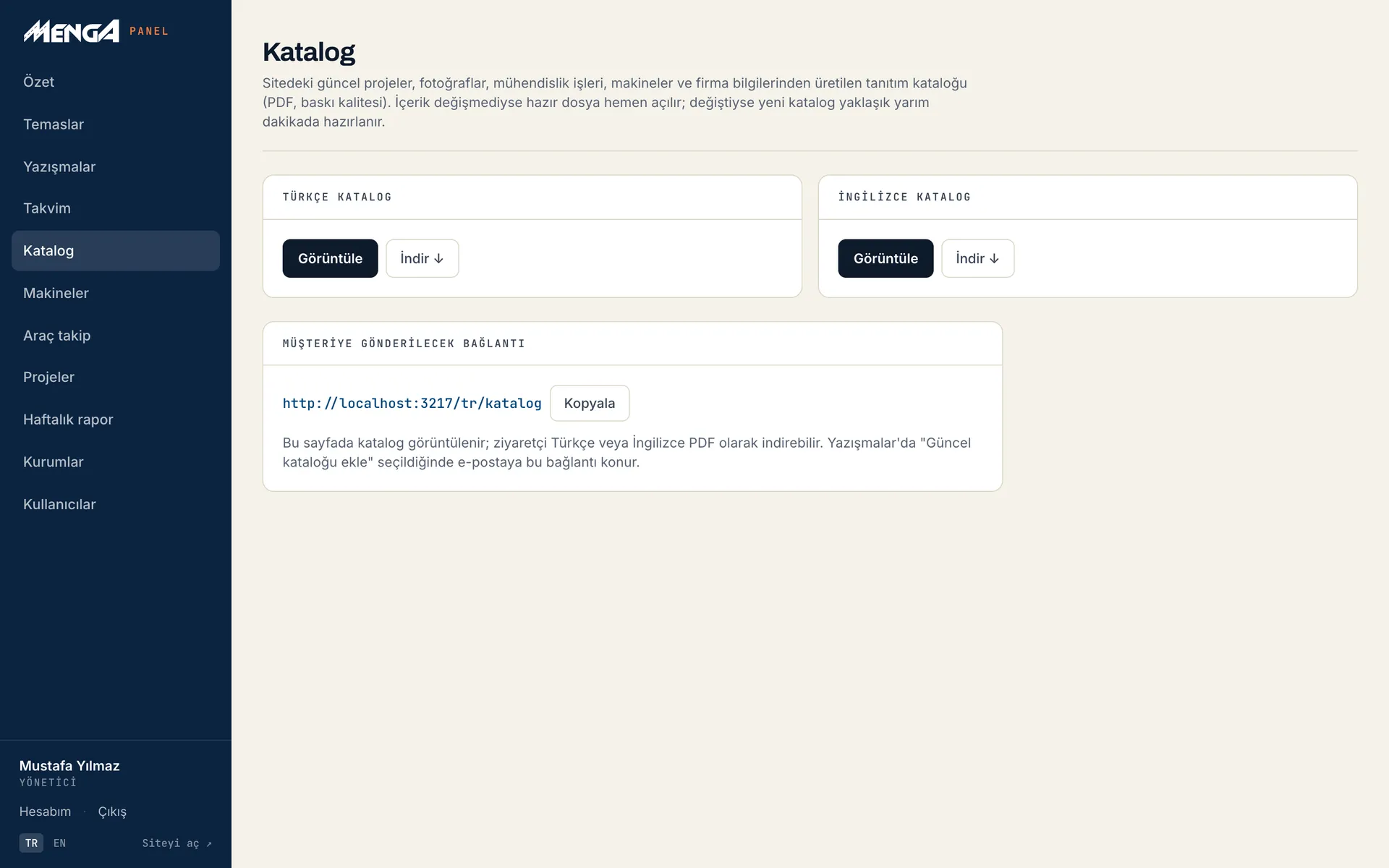Screen dimensions: 1389x868
Task: Click the Katalog page heading
Action: point(309,52)
